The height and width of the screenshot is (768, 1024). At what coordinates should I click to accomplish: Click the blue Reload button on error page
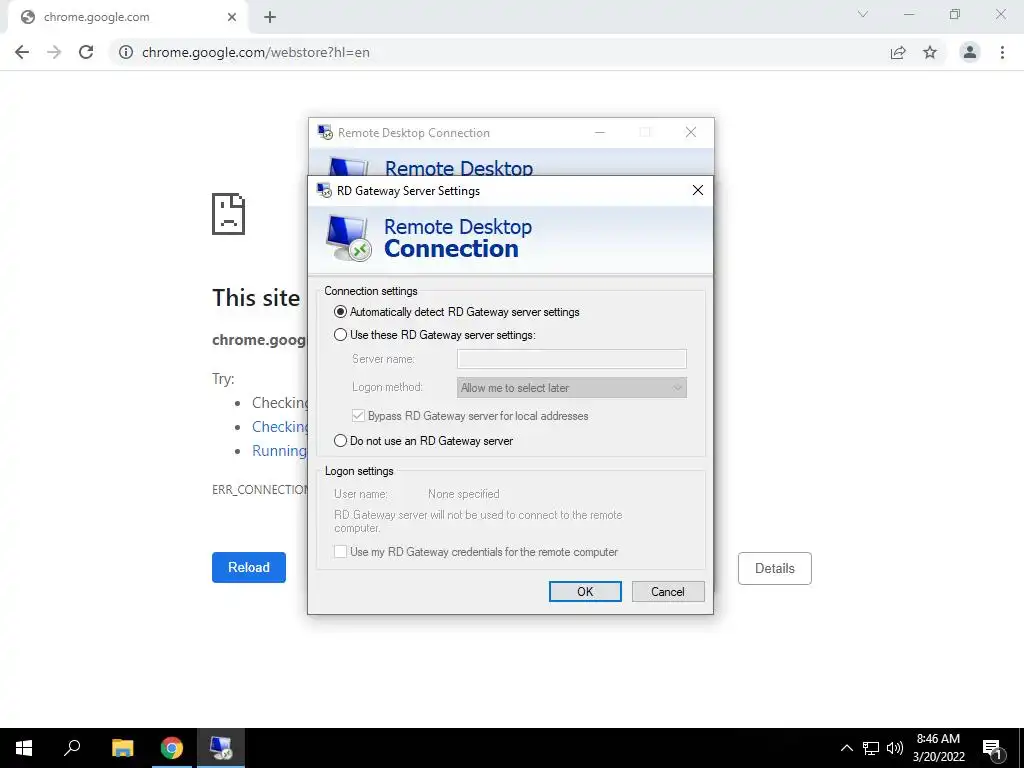[x=249, y=568]
